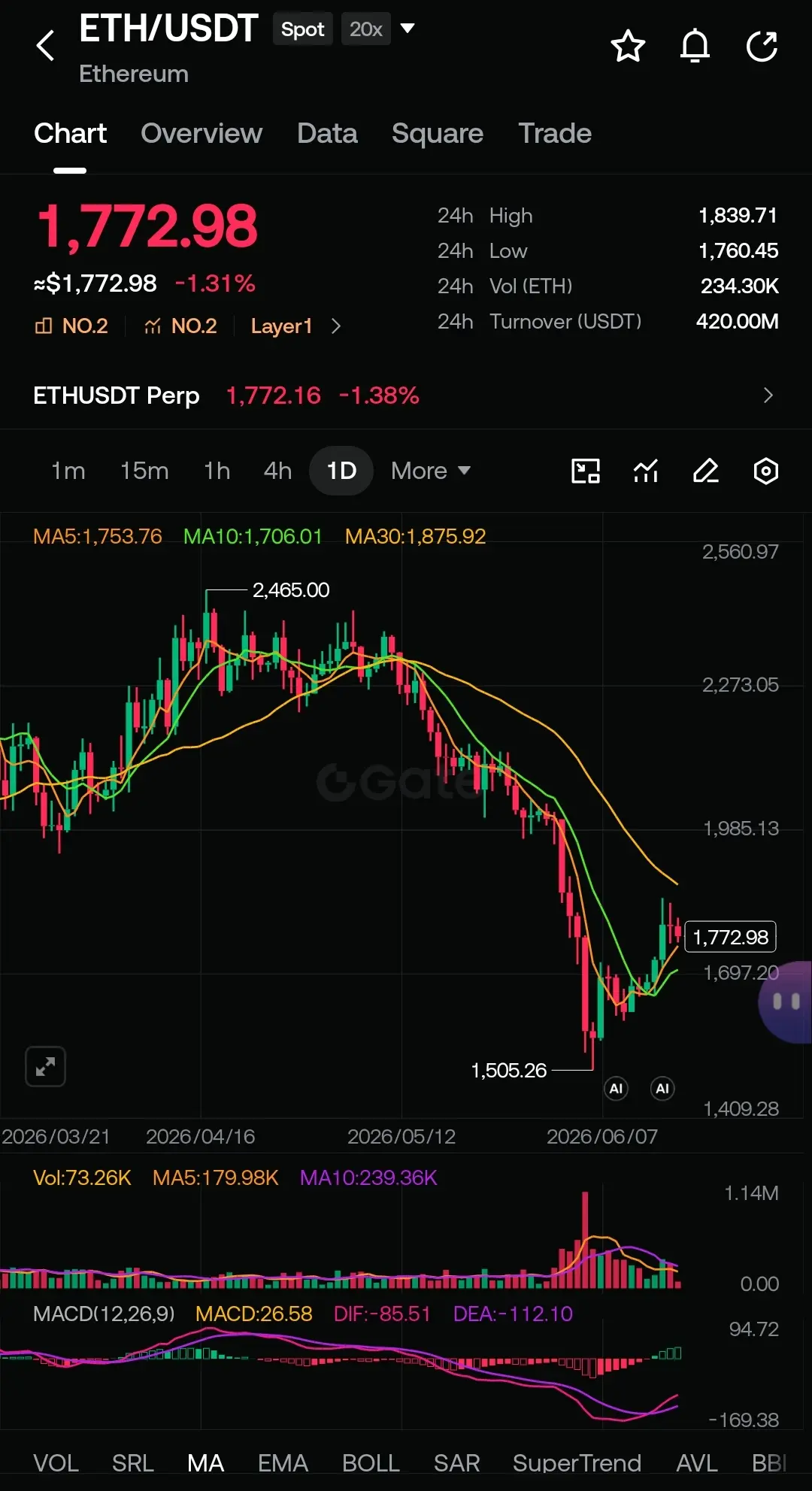Tap the MA30:1,875.92 legend value
The width and height of the screenshot is (812, 1491).
(415, 536)
